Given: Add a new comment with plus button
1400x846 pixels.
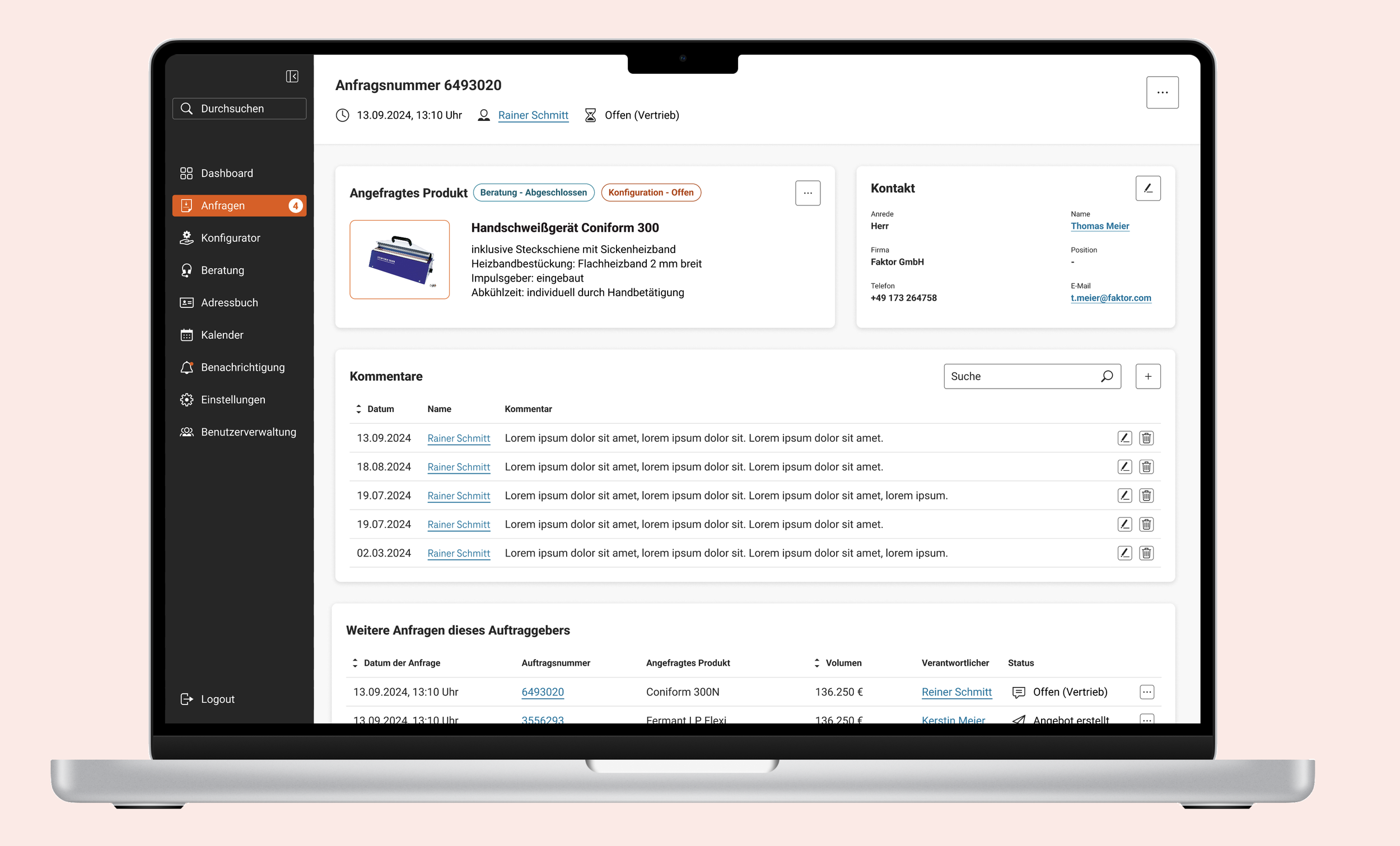Looking at the screenshot, I should tap(1148, 376).
